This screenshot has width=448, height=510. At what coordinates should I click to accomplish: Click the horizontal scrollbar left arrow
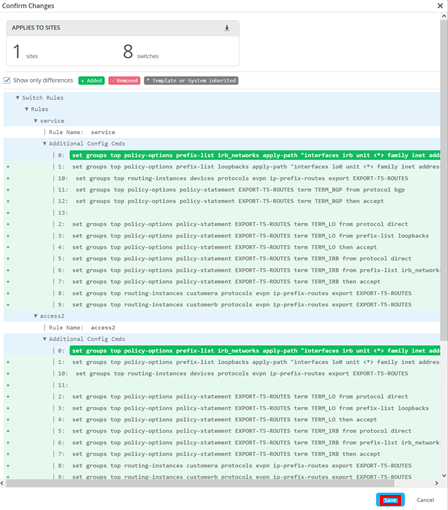click(2, 483)
